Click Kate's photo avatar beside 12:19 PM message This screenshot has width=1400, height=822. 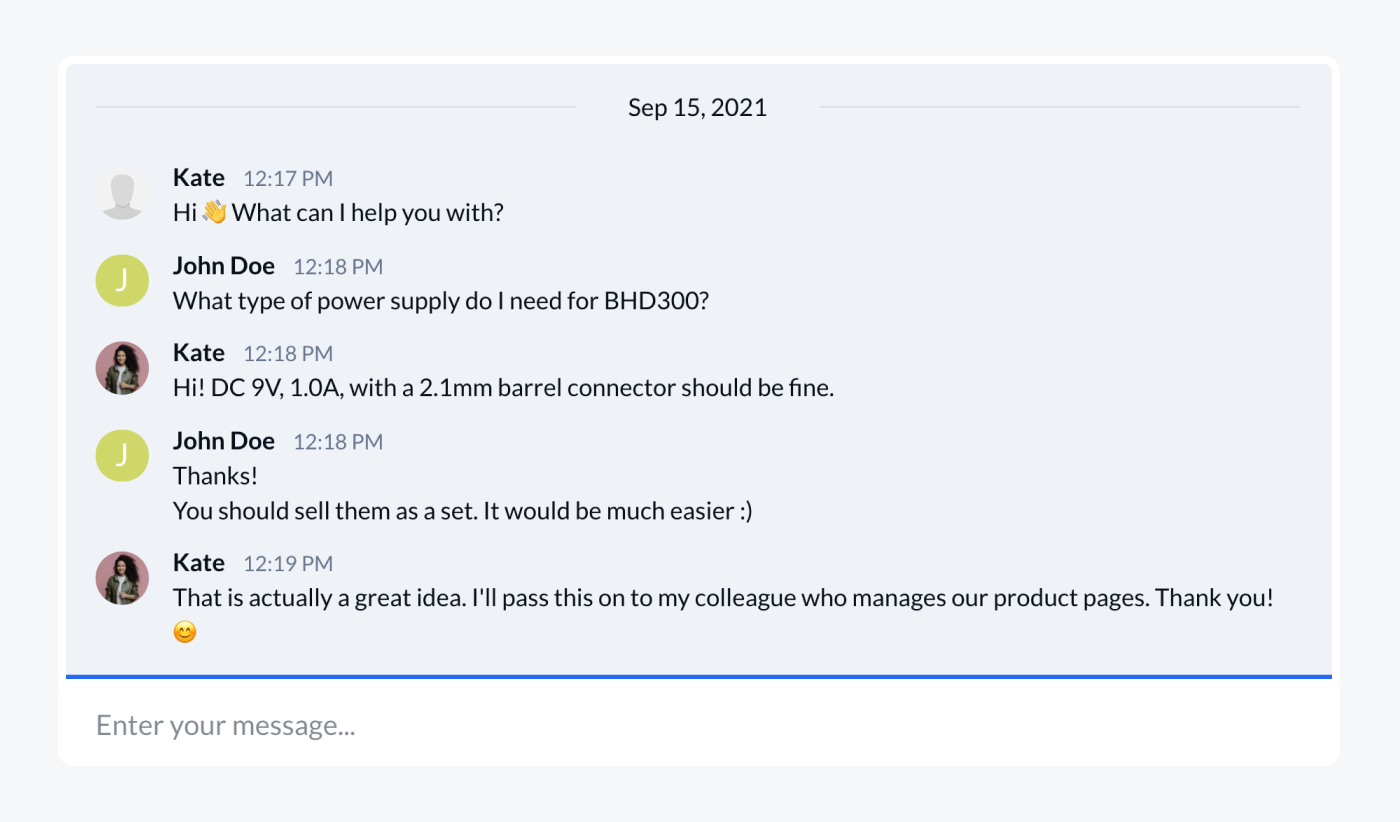pos(122,578)
